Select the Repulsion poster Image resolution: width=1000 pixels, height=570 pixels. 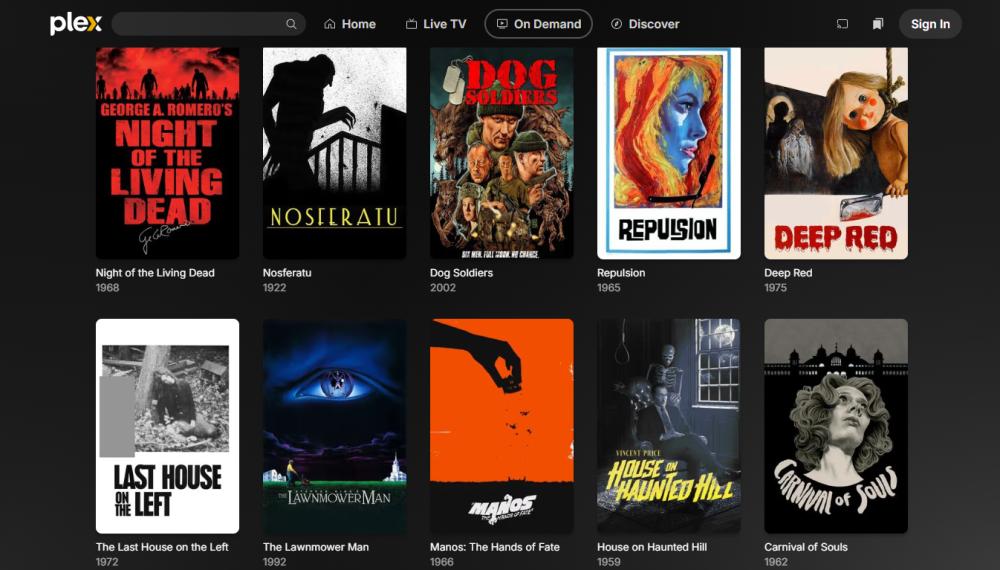pyautogui.click(x=668, y=153)
